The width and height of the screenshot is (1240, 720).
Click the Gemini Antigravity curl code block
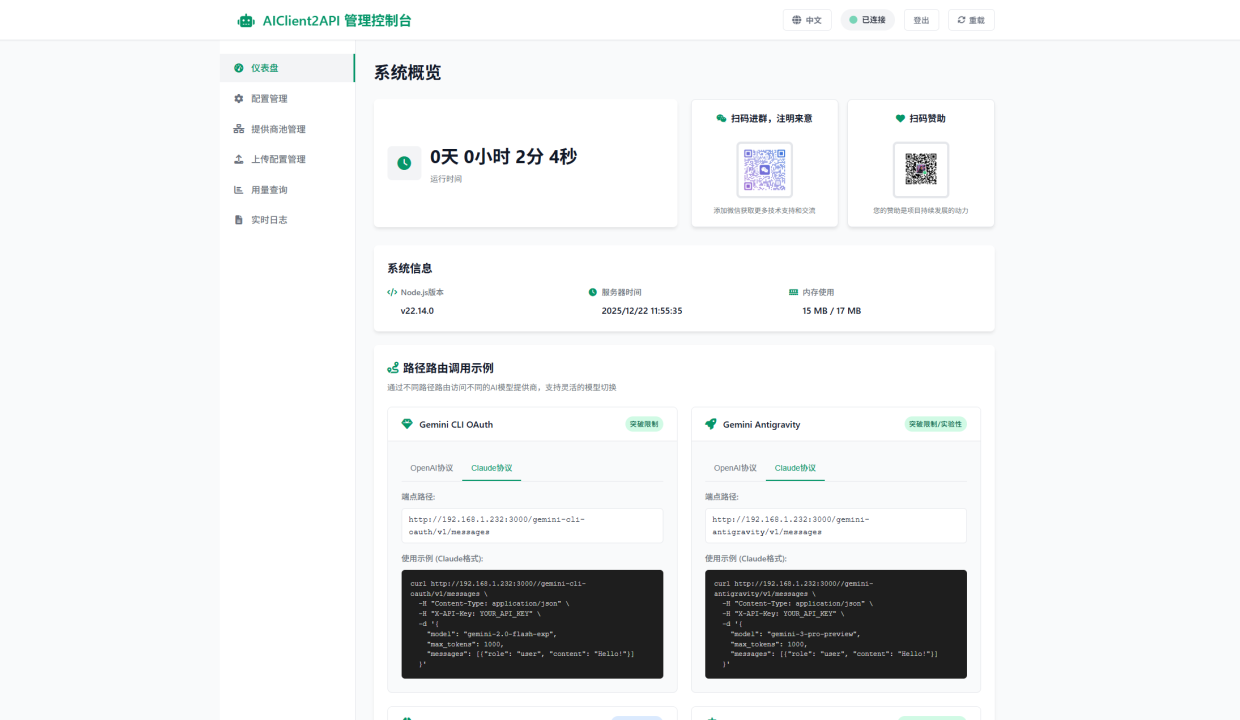[x=836, y=624]
